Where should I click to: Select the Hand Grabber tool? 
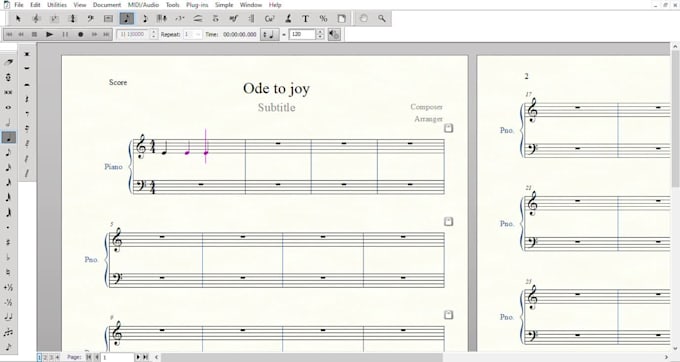pyautogui.click(x=363, y=18)
